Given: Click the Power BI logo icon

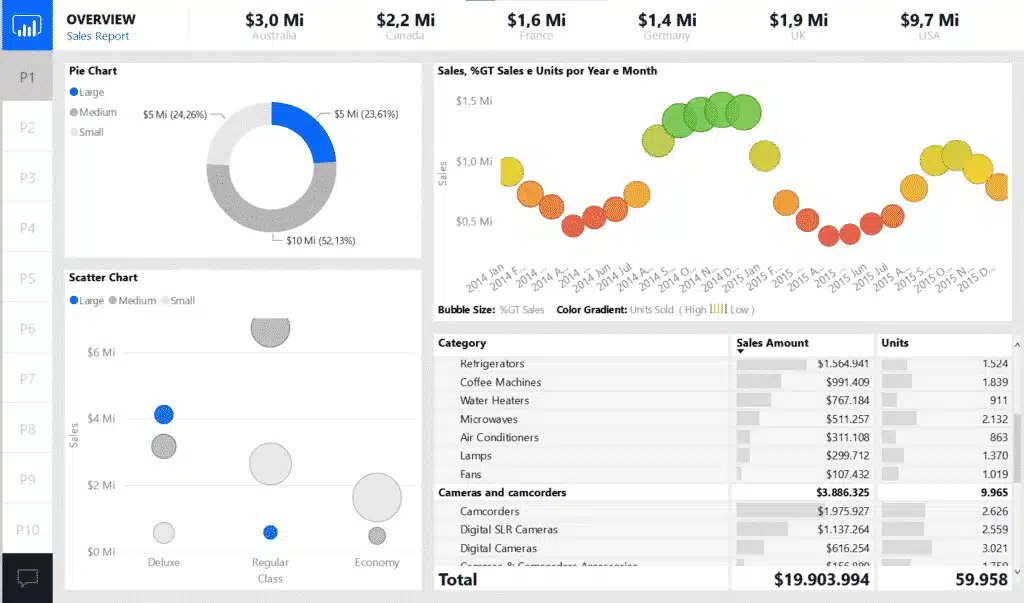Looking at the screenshot, I should [26, 26].
